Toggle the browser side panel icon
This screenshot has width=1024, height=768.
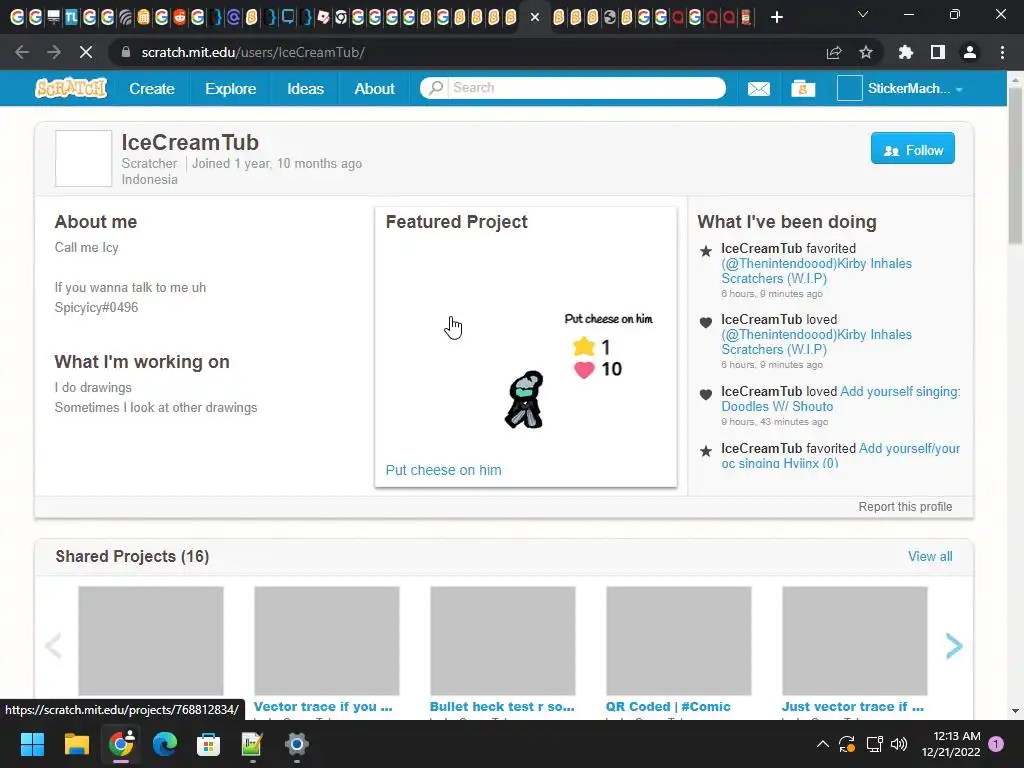click(938, 52)
